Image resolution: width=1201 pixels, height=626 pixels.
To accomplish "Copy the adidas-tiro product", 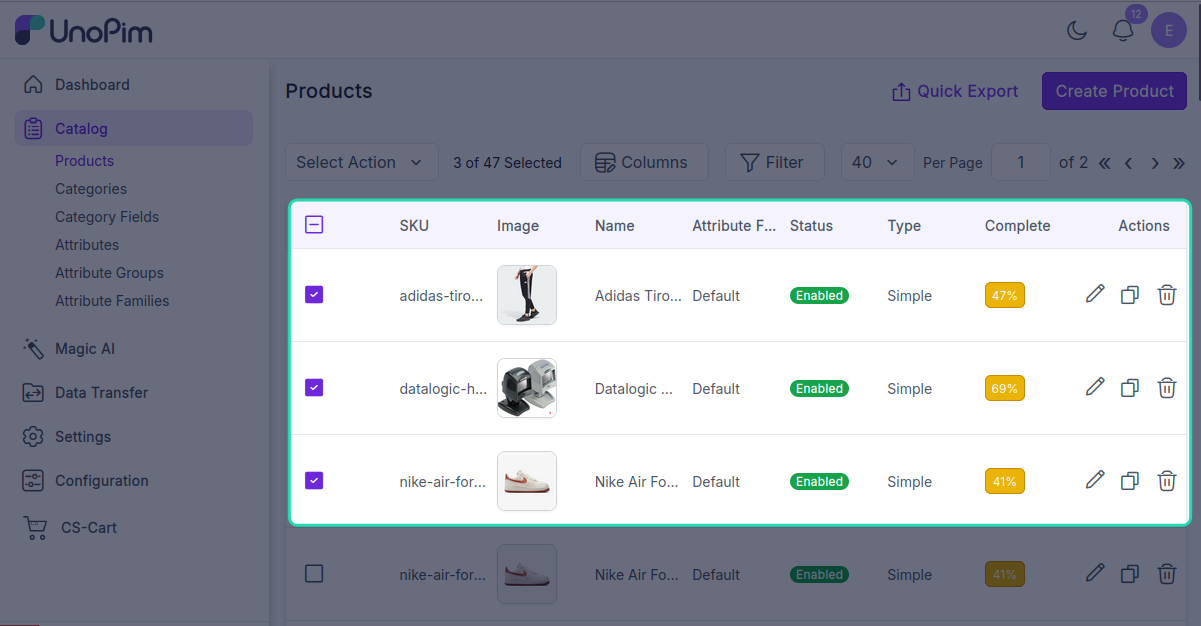I will [x=1130, y=295].
